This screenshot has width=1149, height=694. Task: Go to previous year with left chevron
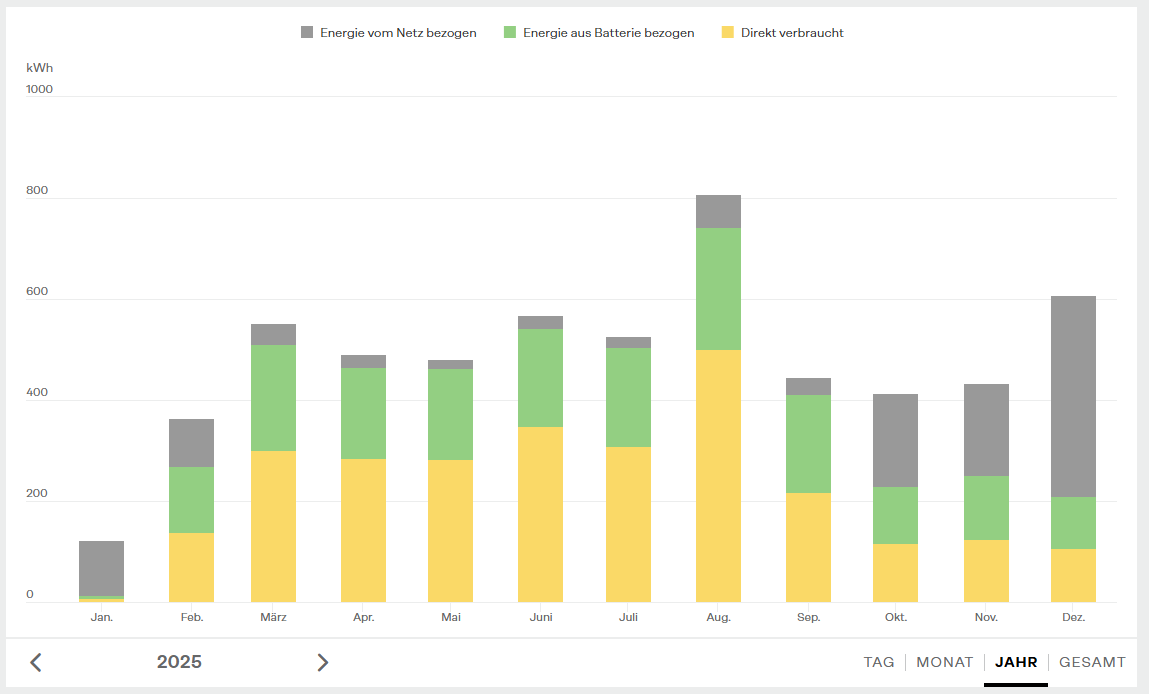pos(36,662)
